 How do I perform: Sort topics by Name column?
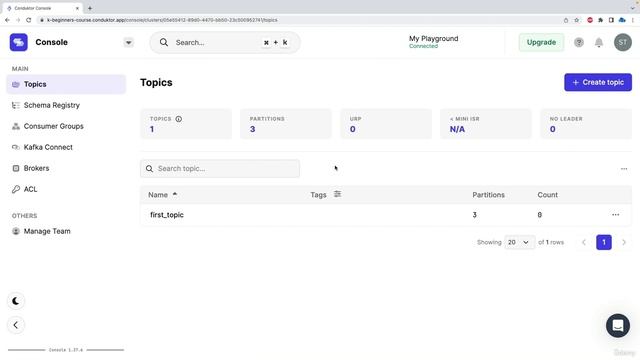point(162,195)
